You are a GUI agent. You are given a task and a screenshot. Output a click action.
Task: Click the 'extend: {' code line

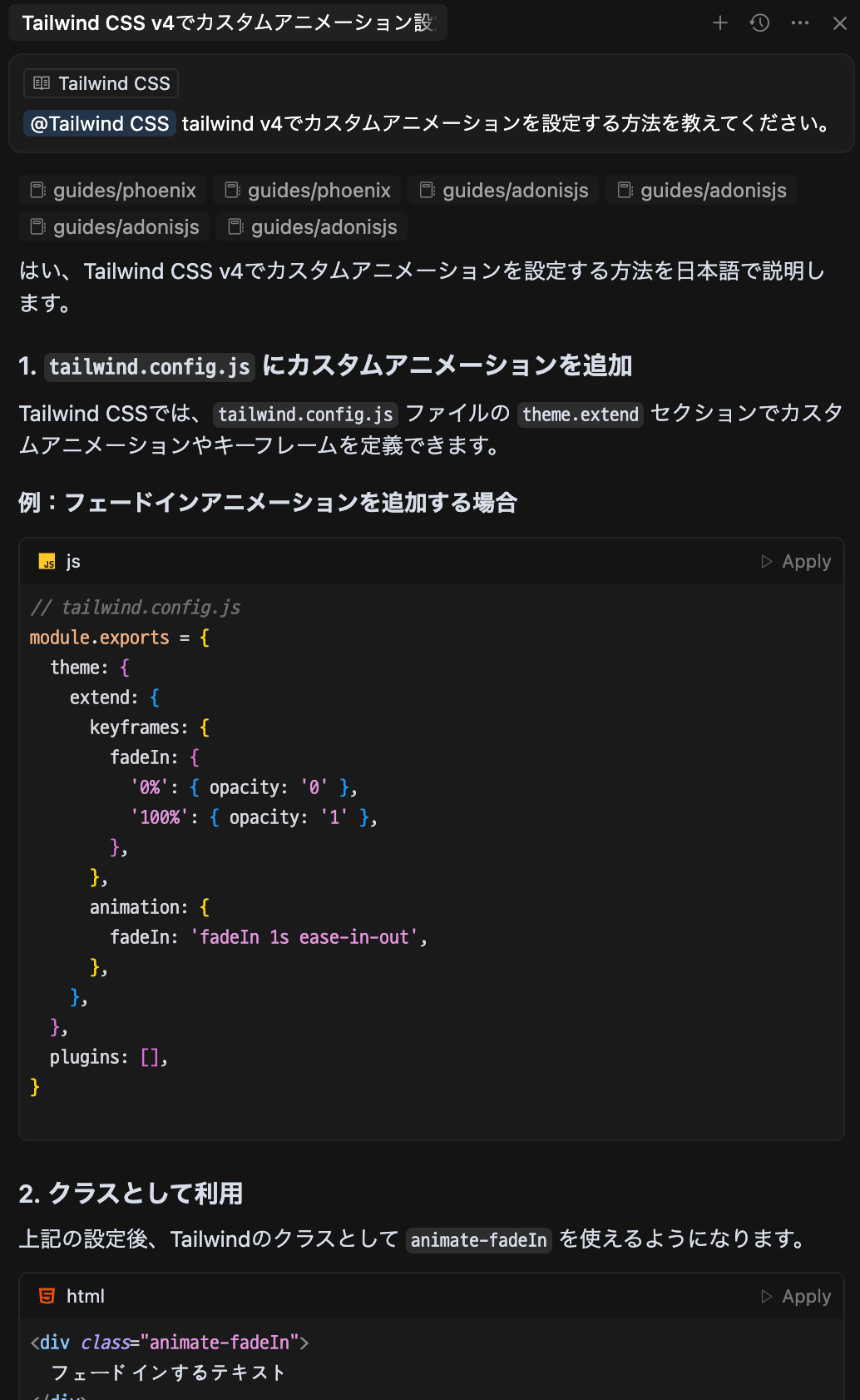115,697
